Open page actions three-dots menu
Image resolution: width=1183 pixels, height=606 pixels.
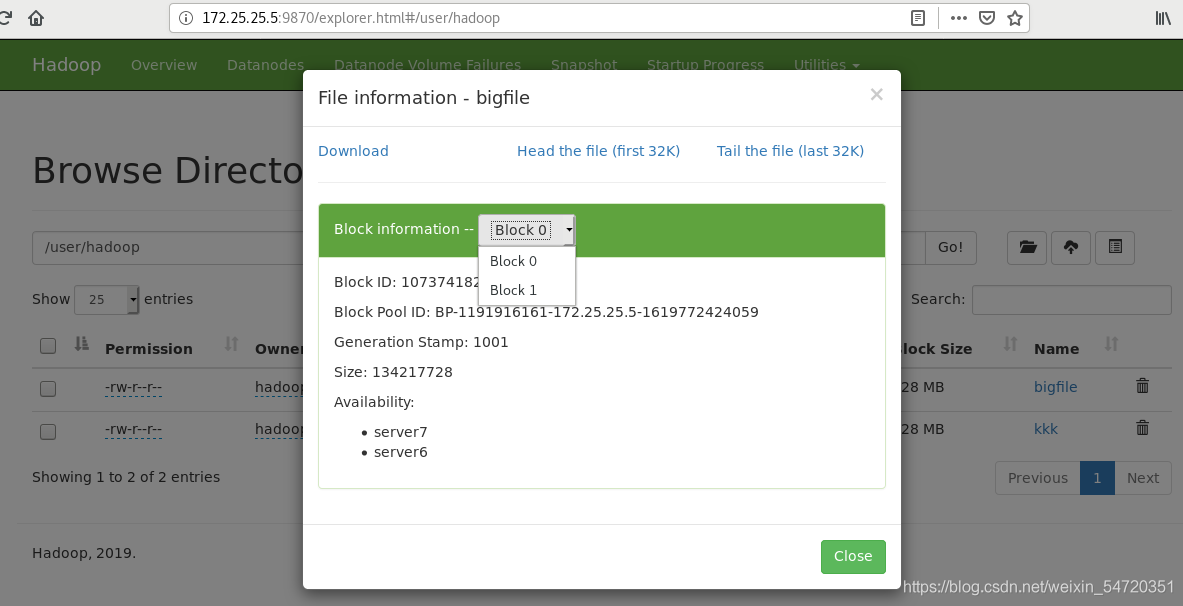[958, 18]
